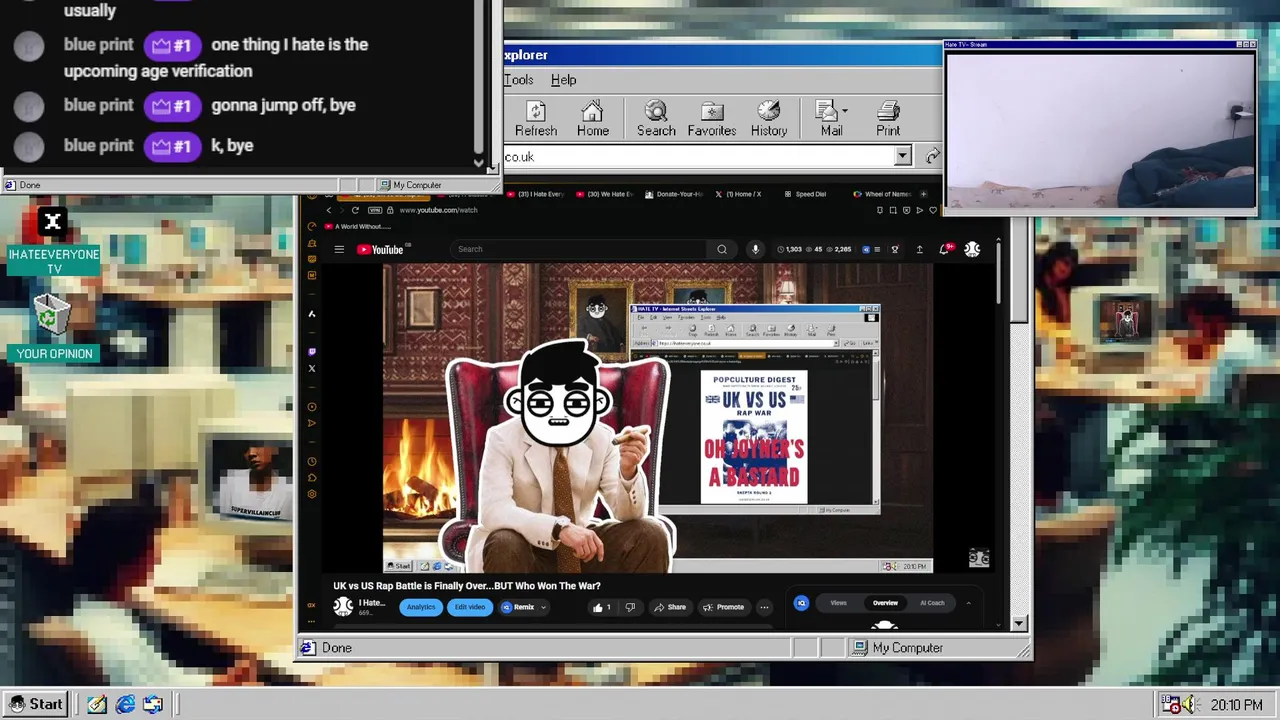Open the Tools menu
Viewport: 1280px width, 720px height.
coord(518,80)
